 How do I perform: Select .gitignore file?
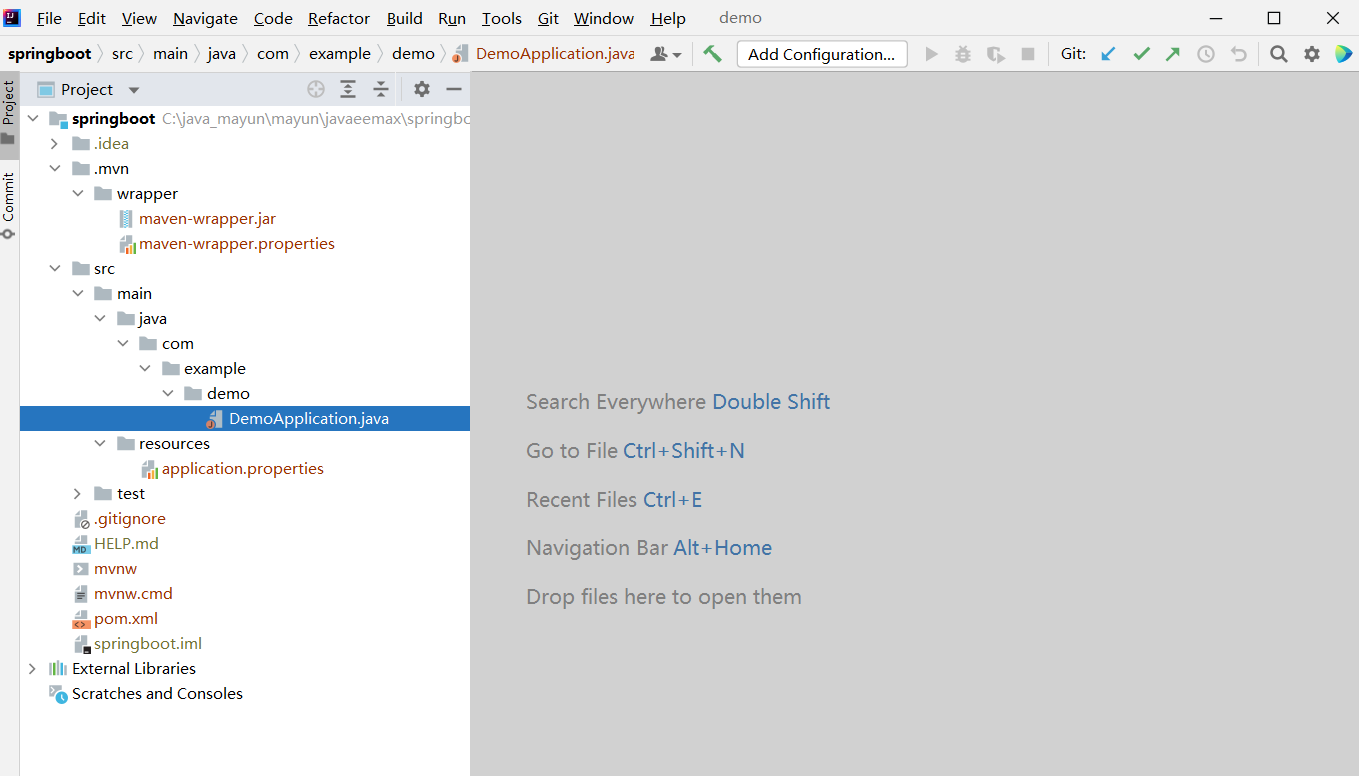(x=130, y=519)
